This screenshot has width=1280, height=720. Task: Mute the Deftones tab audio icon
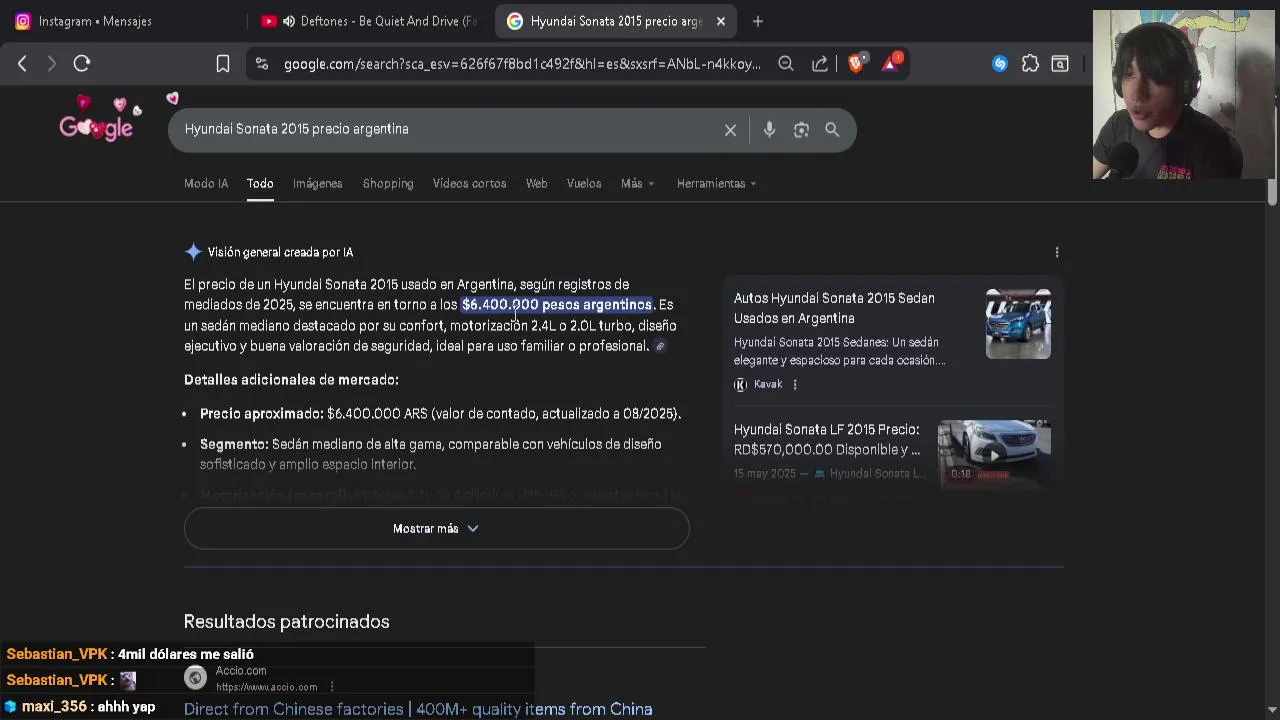289,21
